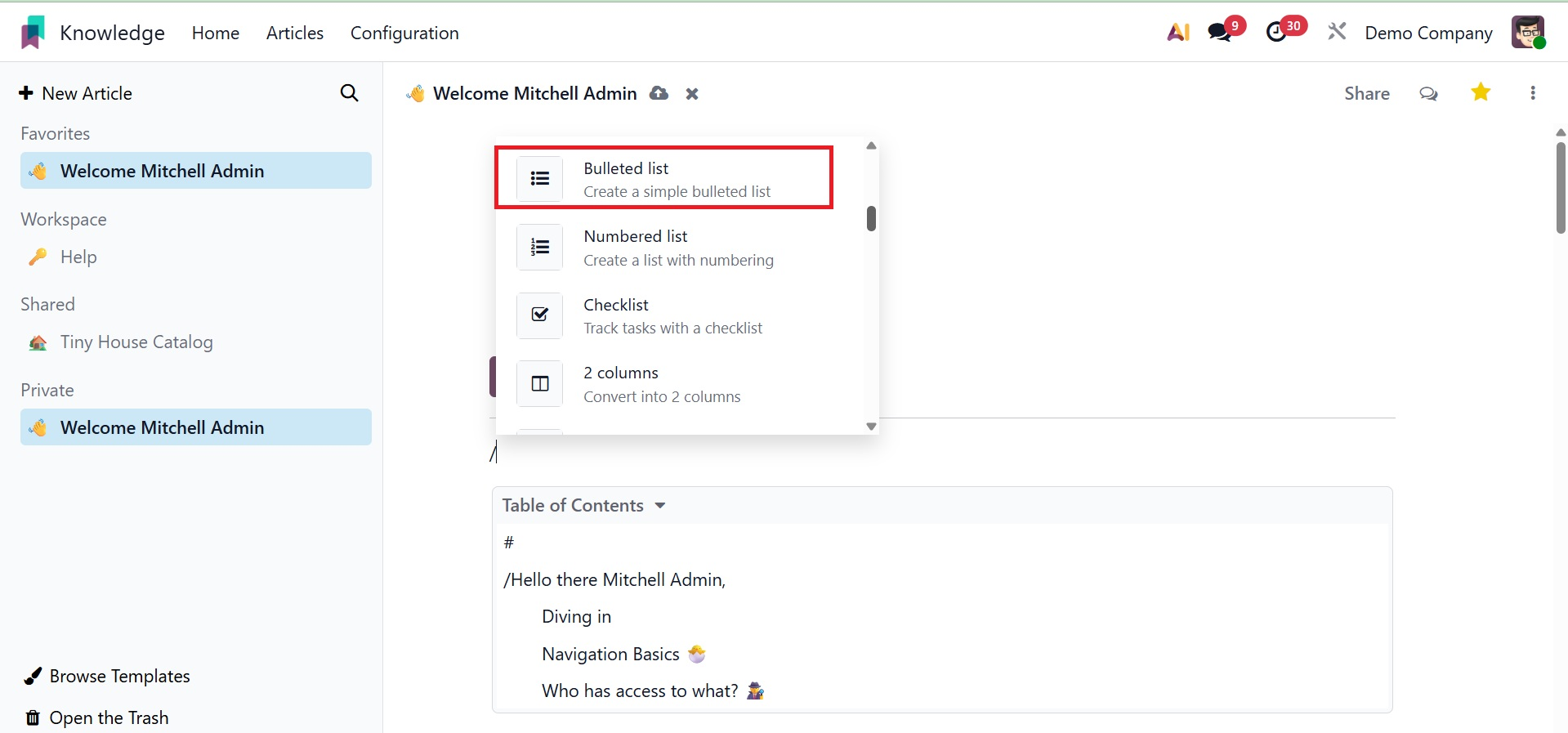Open the article three-dot options menu
Viewport: 1568px width, 733px height.
(1533, 93)
